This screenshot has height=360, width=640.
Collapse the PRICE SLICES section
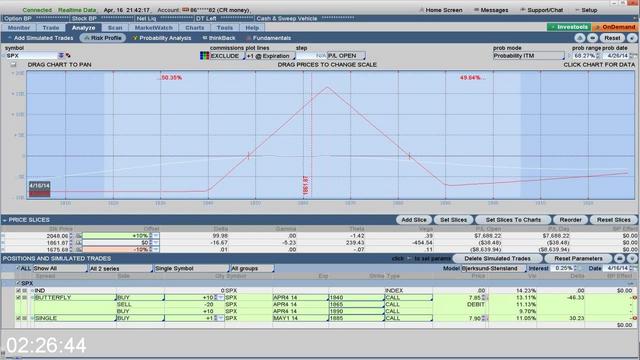click(x=5, y=220)
